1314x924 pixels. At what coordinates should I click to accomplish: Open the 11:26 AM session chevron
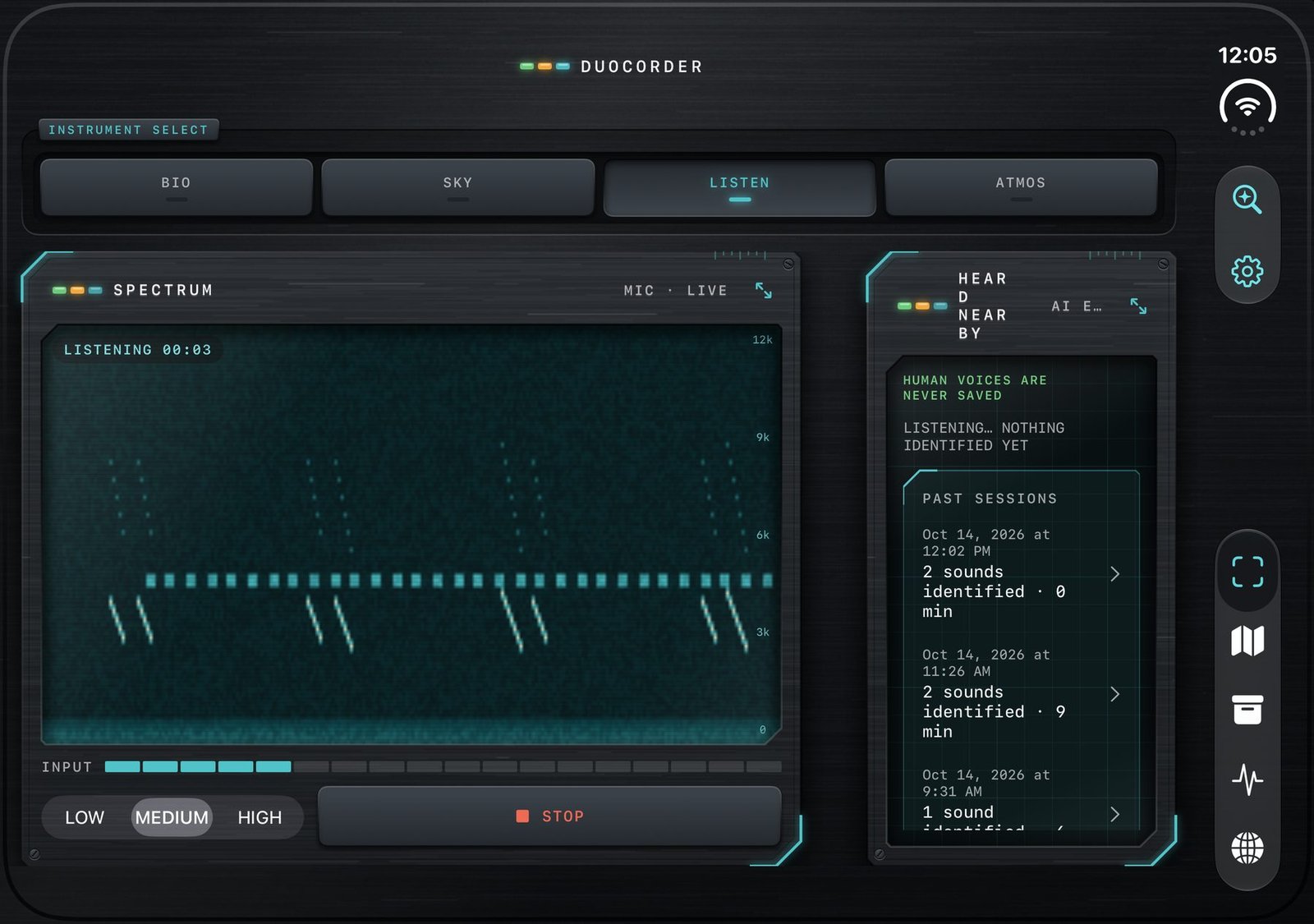pyautogui.click(x=1114, y=694)
